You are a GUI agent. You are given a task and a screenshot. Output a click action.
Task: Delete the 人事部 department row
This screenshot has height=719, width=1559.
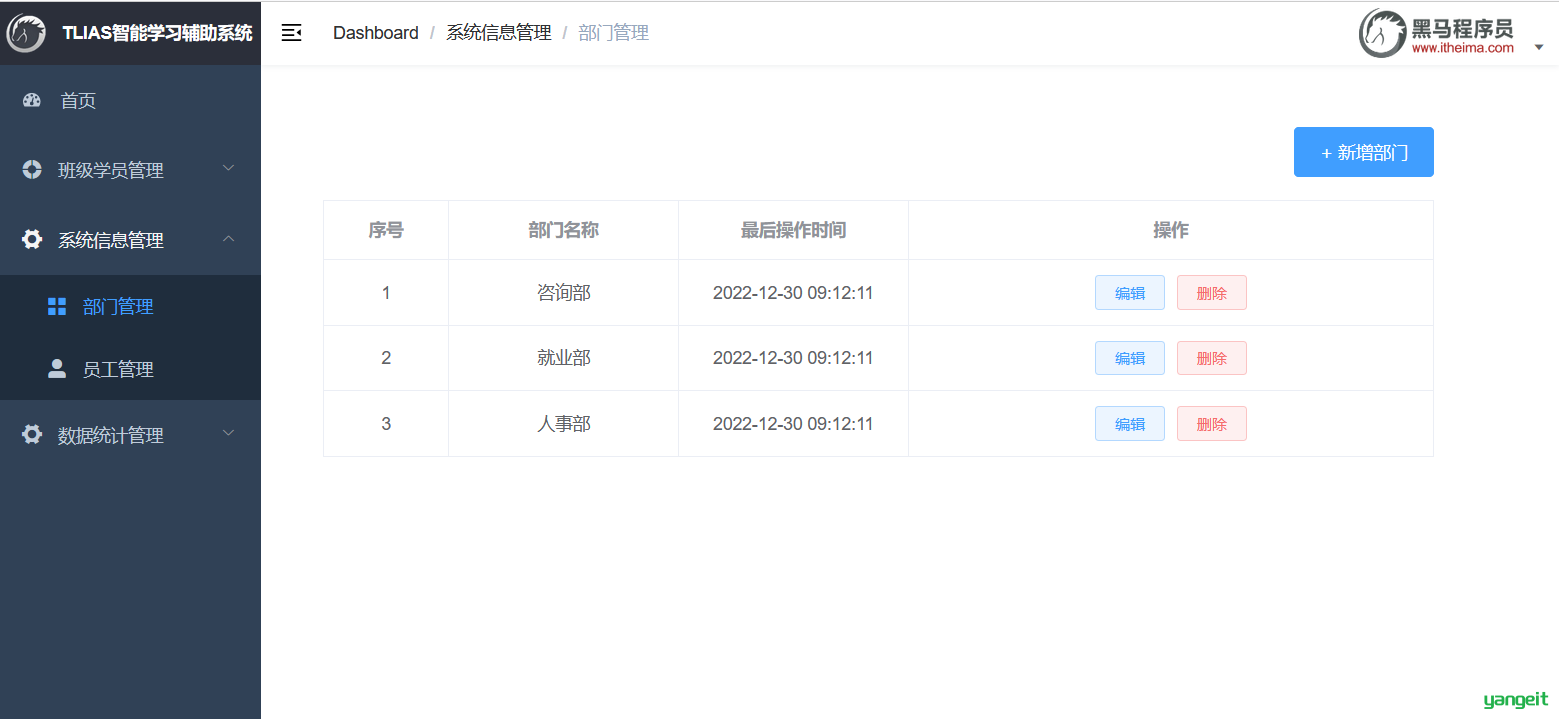click(x=1211, y=424)
